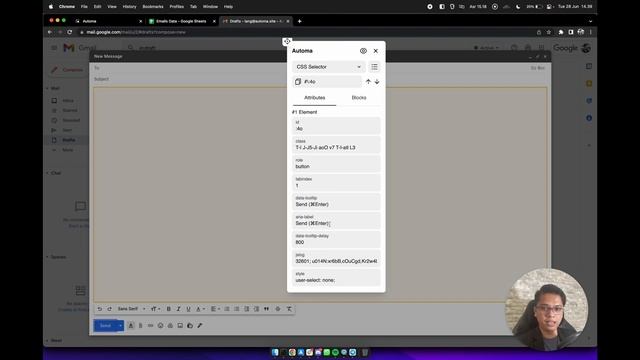
Task: Close the Automa element selector panel
Action: (376, 51)
